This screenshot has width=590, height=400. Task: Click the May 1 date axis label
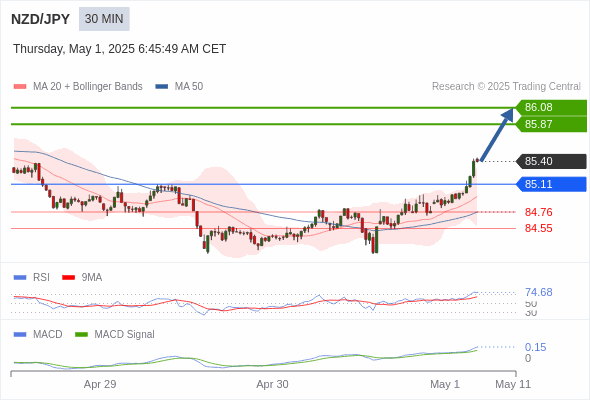pos(445,384)
